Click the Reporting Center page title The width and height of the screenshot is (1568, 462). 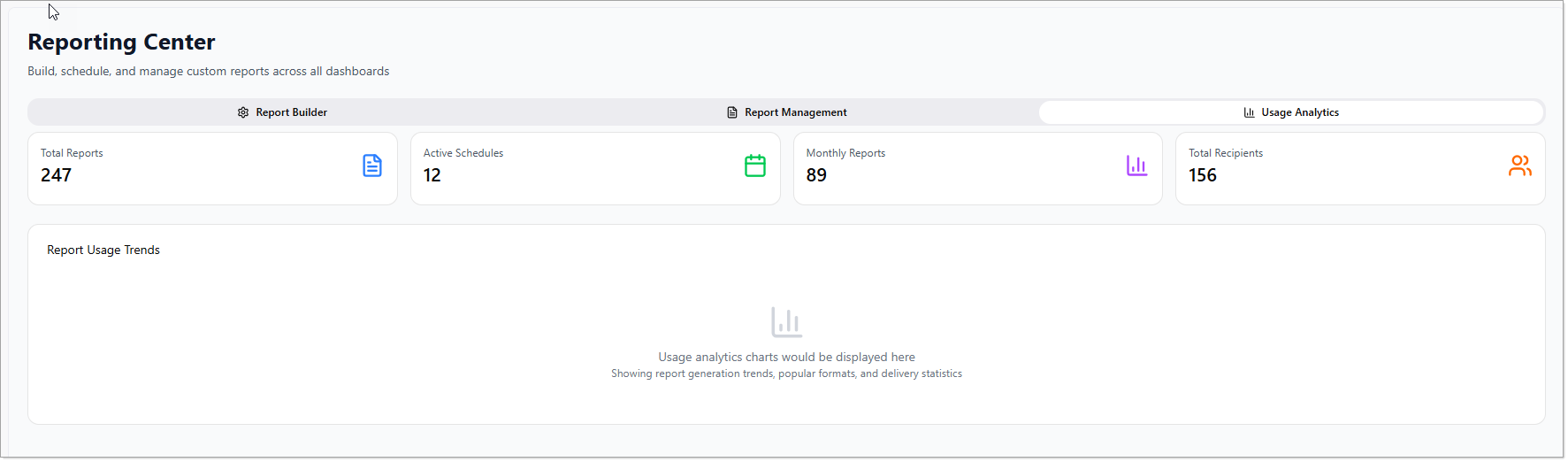[x=121, y=42]
